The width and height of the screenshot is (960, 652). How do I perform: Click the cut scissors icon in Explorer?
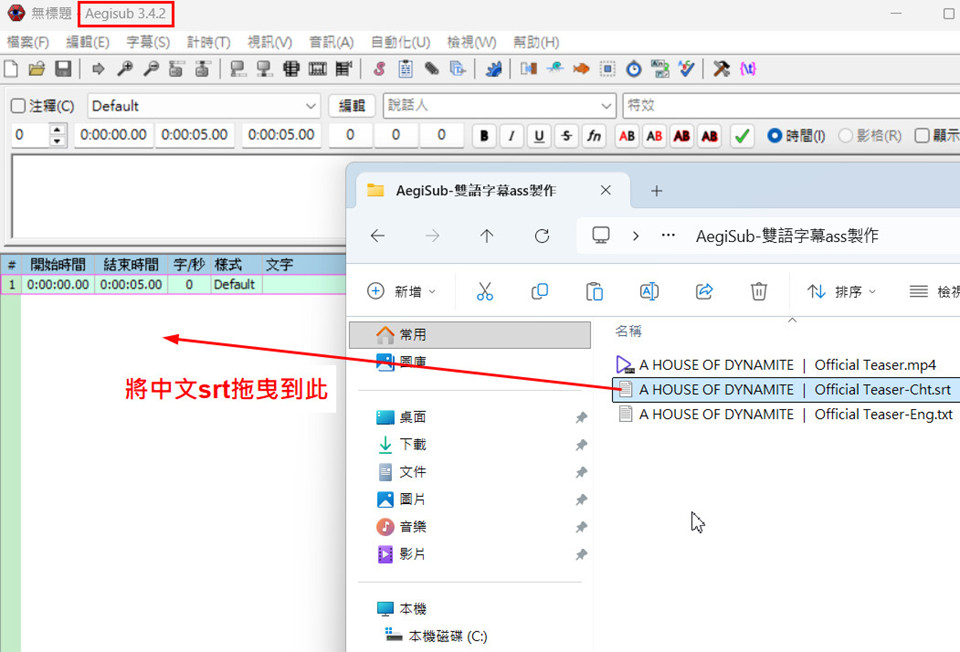[485, 291]
